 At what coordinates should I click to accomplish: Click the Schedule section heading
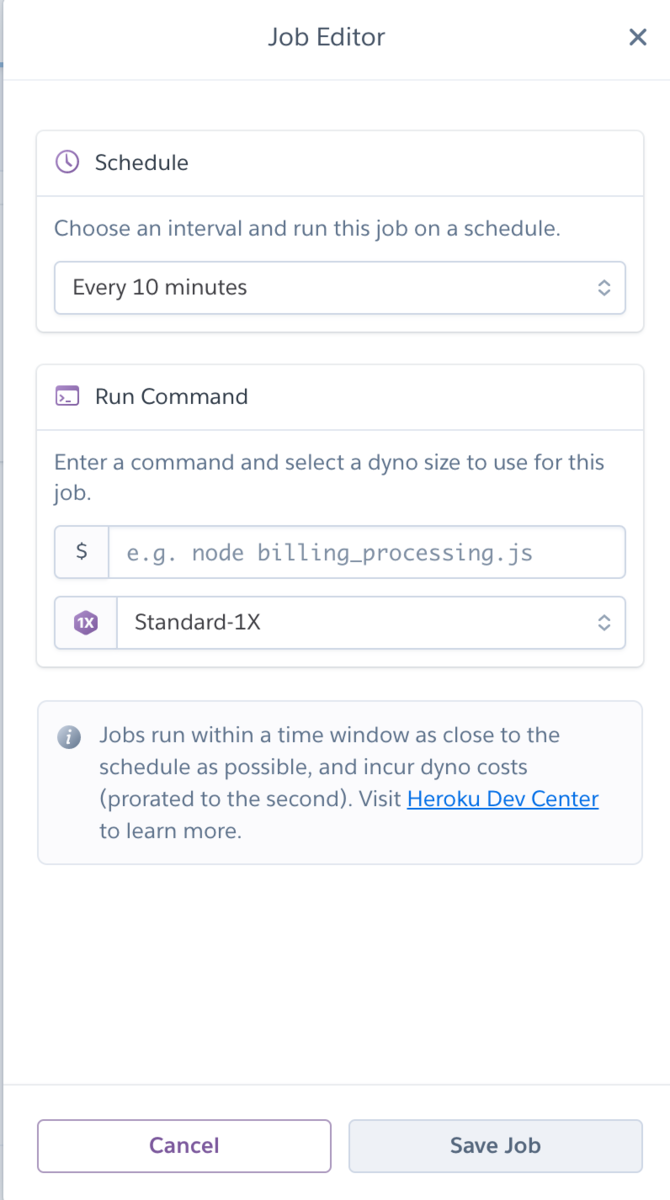(141, 162)
